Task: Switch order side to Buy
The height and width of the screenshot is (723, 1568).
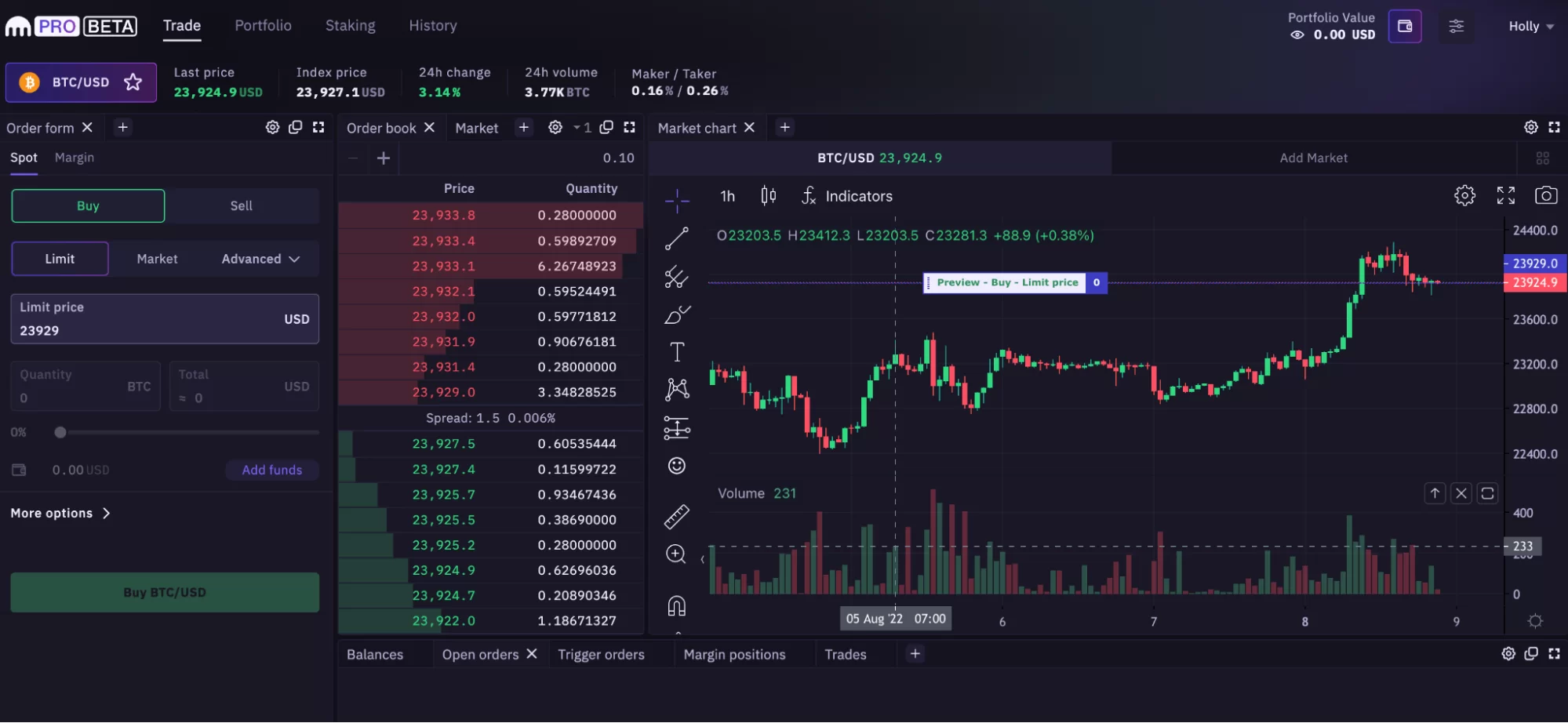Action: click(x=88, y=205)
